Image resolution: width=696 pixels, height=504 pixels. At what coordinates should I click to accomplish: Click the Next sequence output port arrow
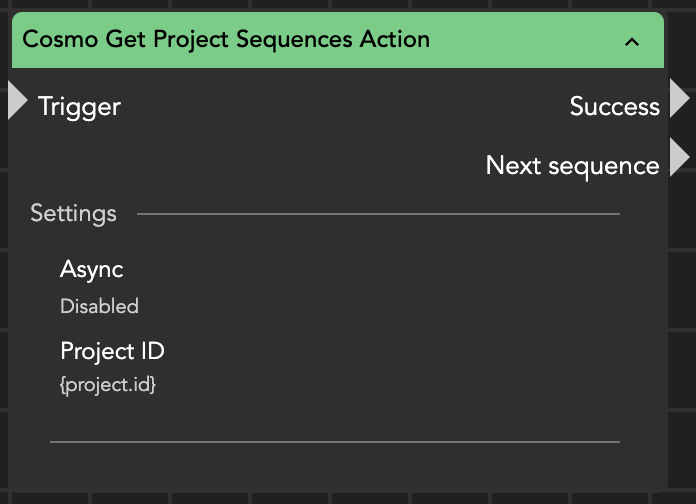point(679,159)
